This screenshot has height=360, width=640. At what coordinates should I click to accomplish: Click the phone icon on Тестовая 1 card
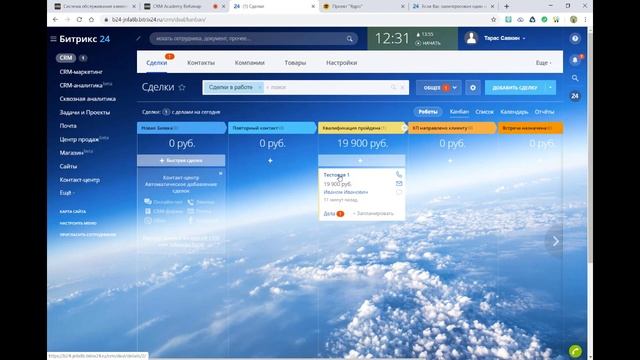click(x=399, y=175)
